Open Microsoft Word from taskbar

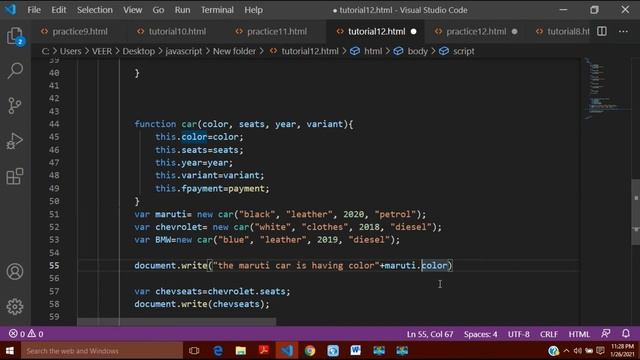(x=356, y=351)
